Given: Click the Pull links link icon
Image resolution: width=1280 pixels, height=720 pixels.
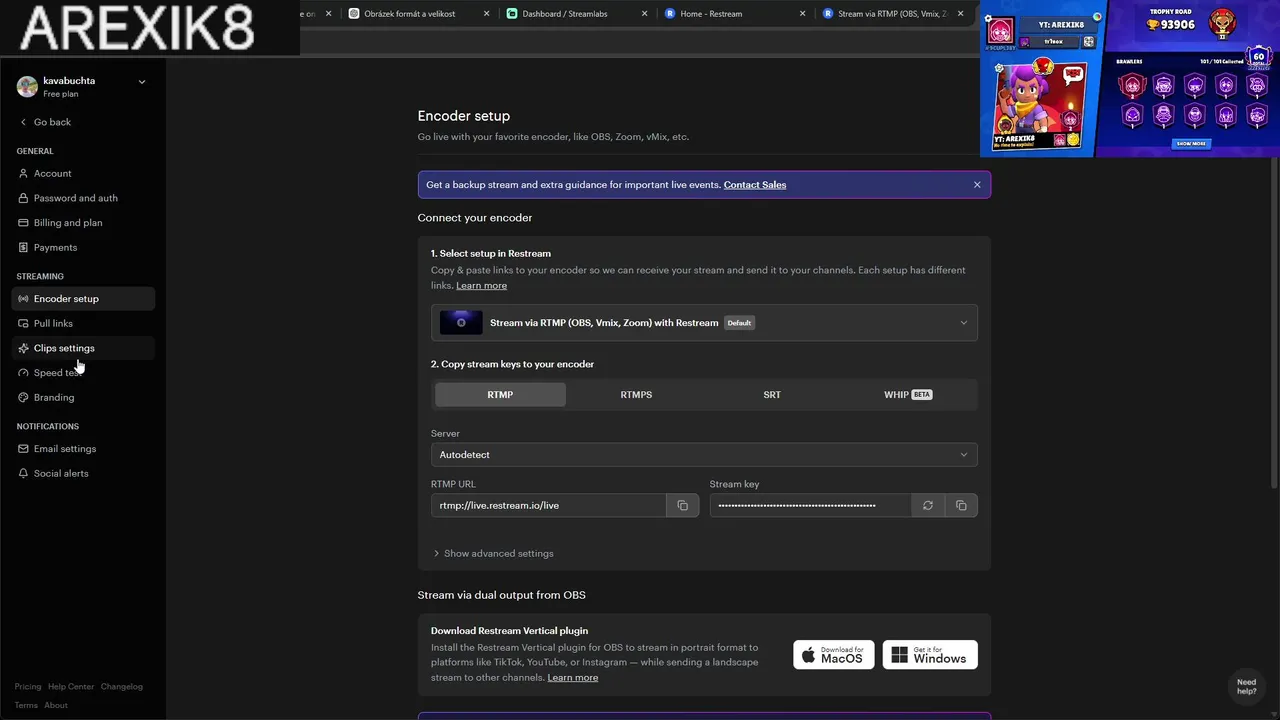Looking at the screenshot, I should [24, 323].
